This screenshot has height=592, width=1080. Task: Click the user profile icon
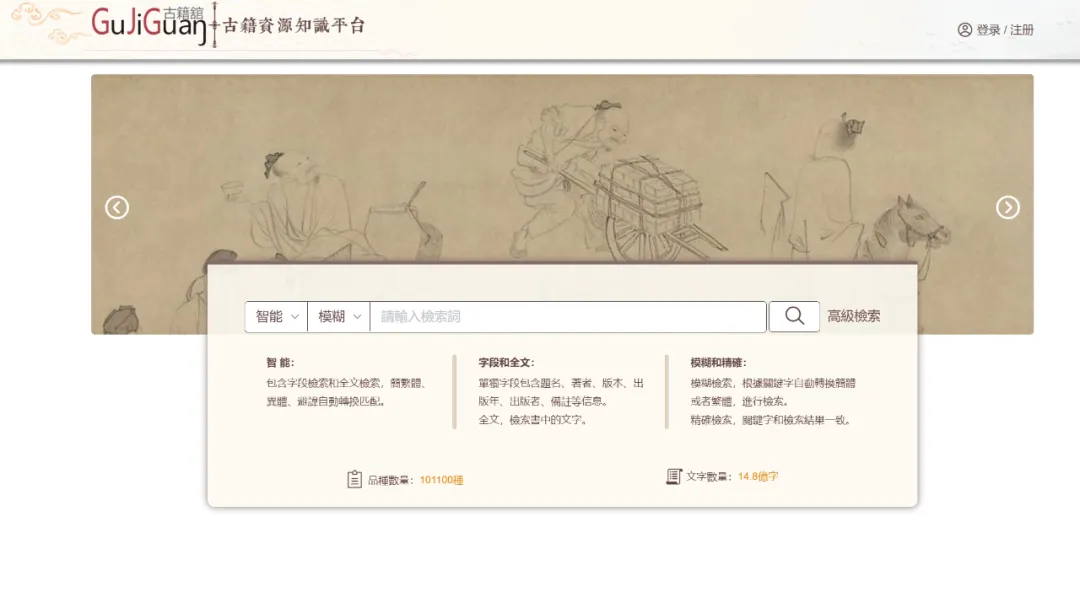(964, 30)
